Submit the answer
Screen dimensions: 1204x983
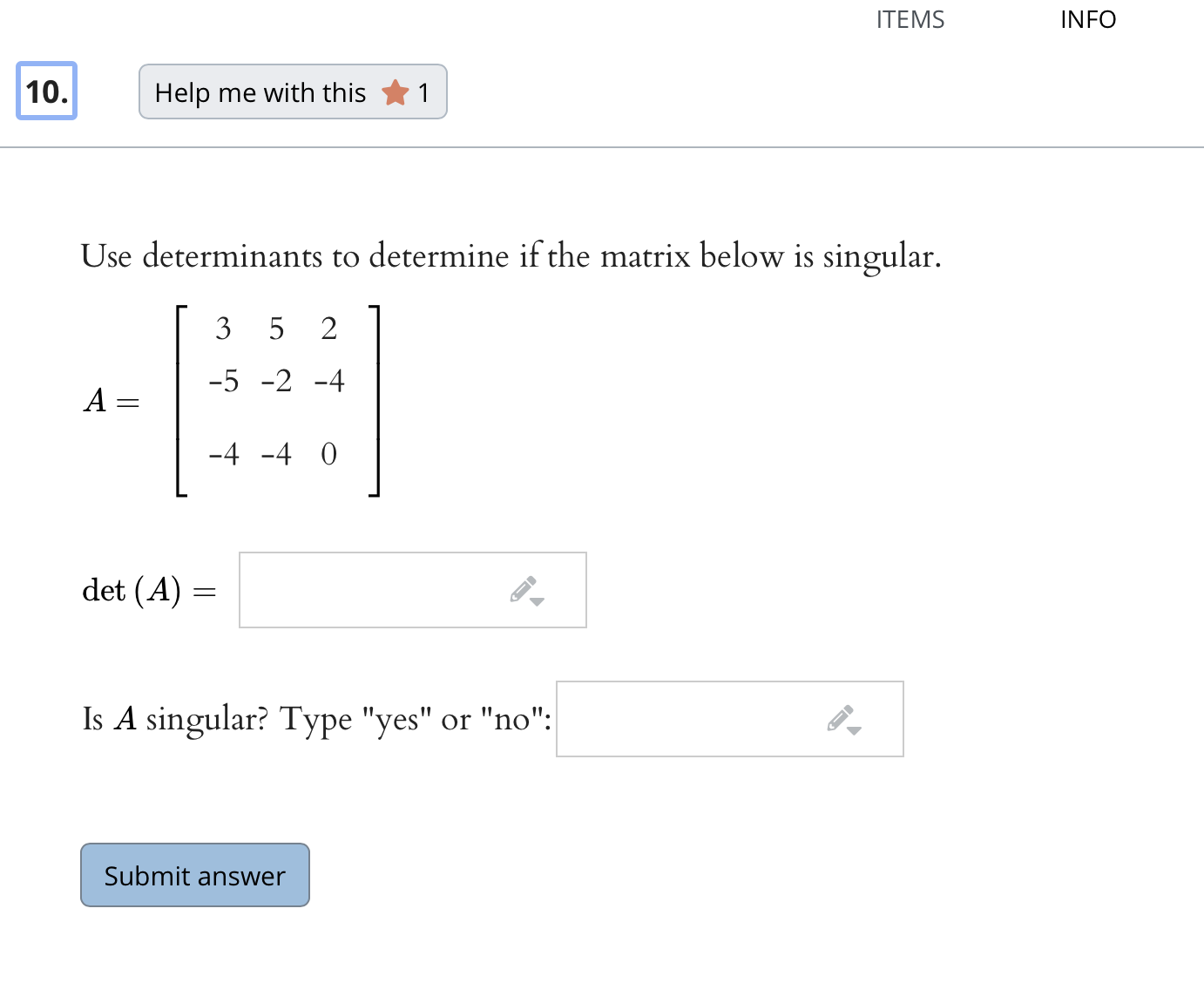(x=195, y=875)
